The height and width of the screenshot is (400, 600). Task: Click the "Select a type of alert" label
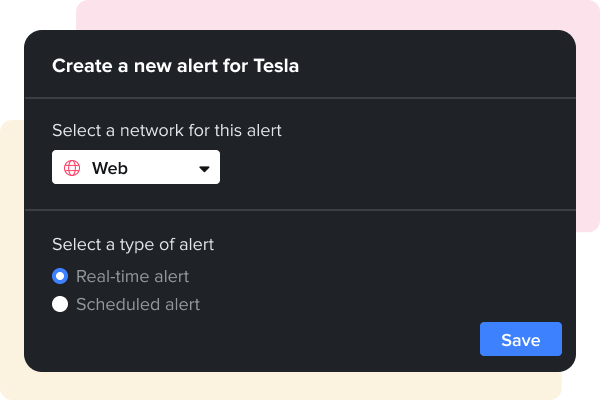[133, 244]
